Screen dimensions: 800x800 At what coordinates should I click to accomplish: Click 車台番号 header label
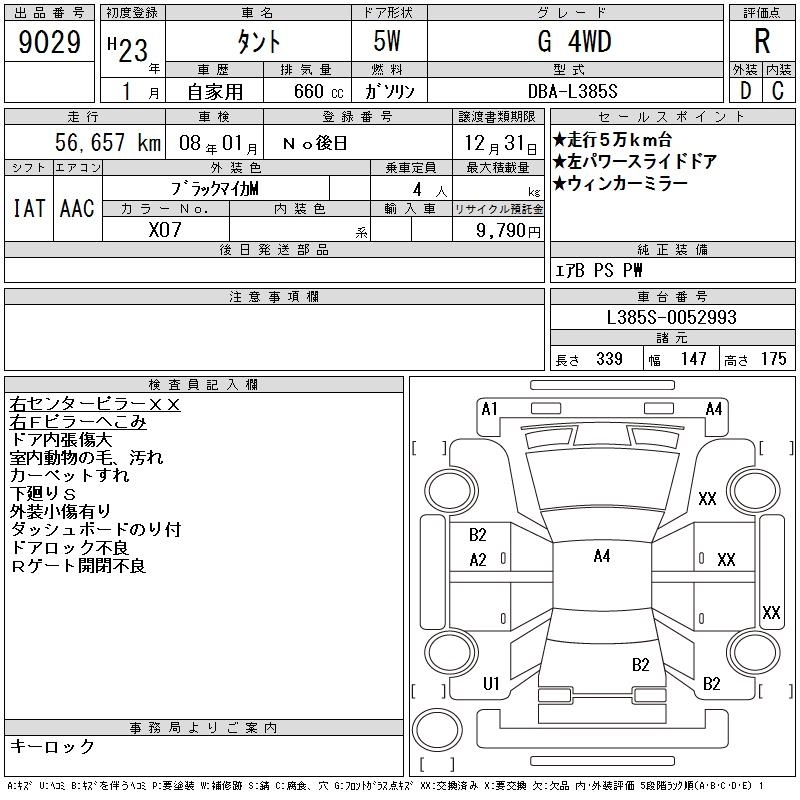pyautogui.click(x=672, y=296)
